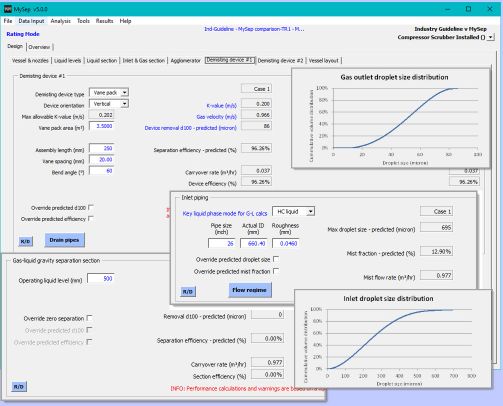The width and height of the screenshot is (503, 406).
Task: Open the Tools menu
Action: (83, 21)
